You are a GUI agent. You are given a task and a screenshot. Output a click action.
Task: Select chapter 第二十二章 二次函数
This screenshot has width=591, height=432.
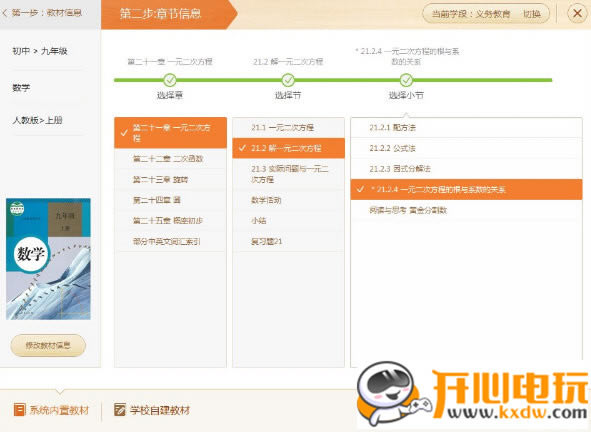tap(170, 159)
